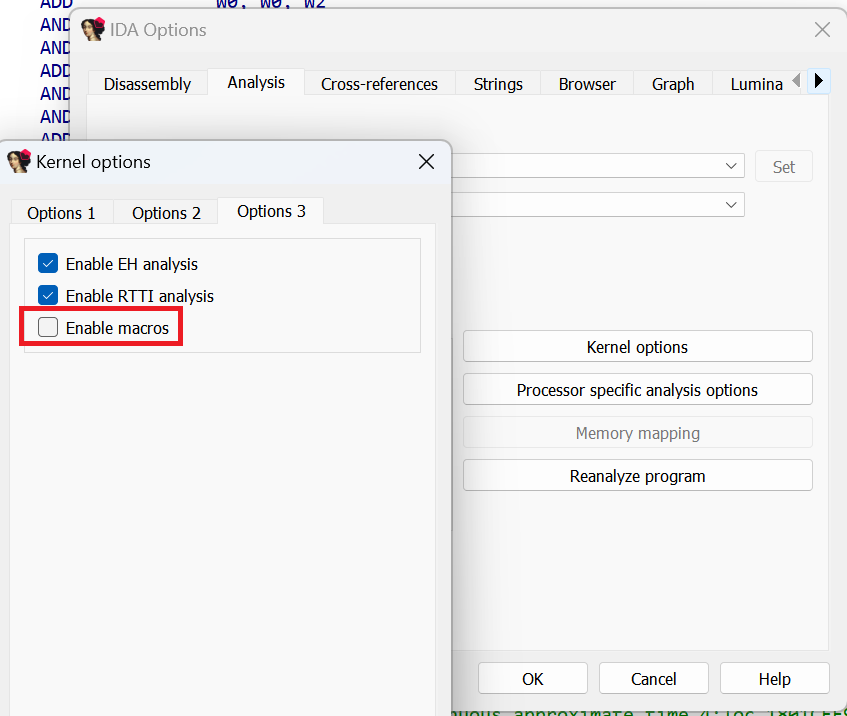Expand the second dropdown below Set row

[x=731, y=205]
